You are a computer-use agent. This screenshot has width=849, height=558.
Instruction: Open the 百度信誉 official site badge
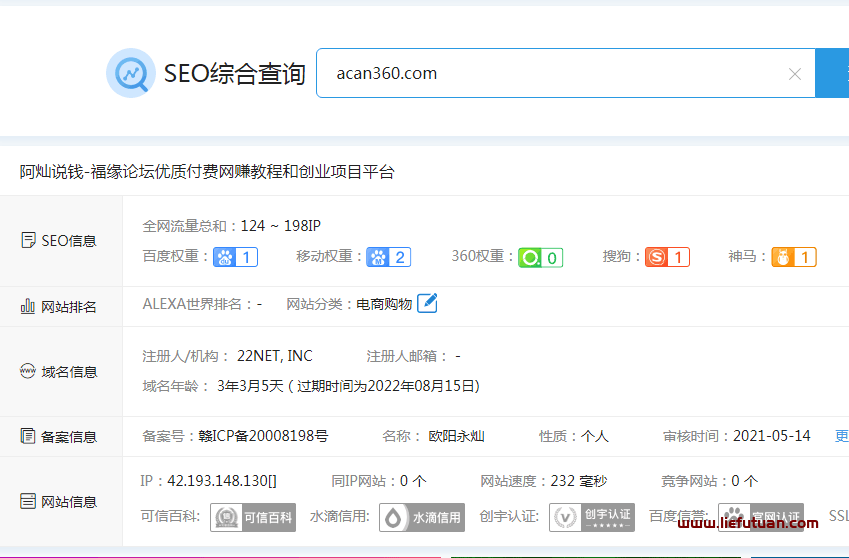tap(761, 517)
